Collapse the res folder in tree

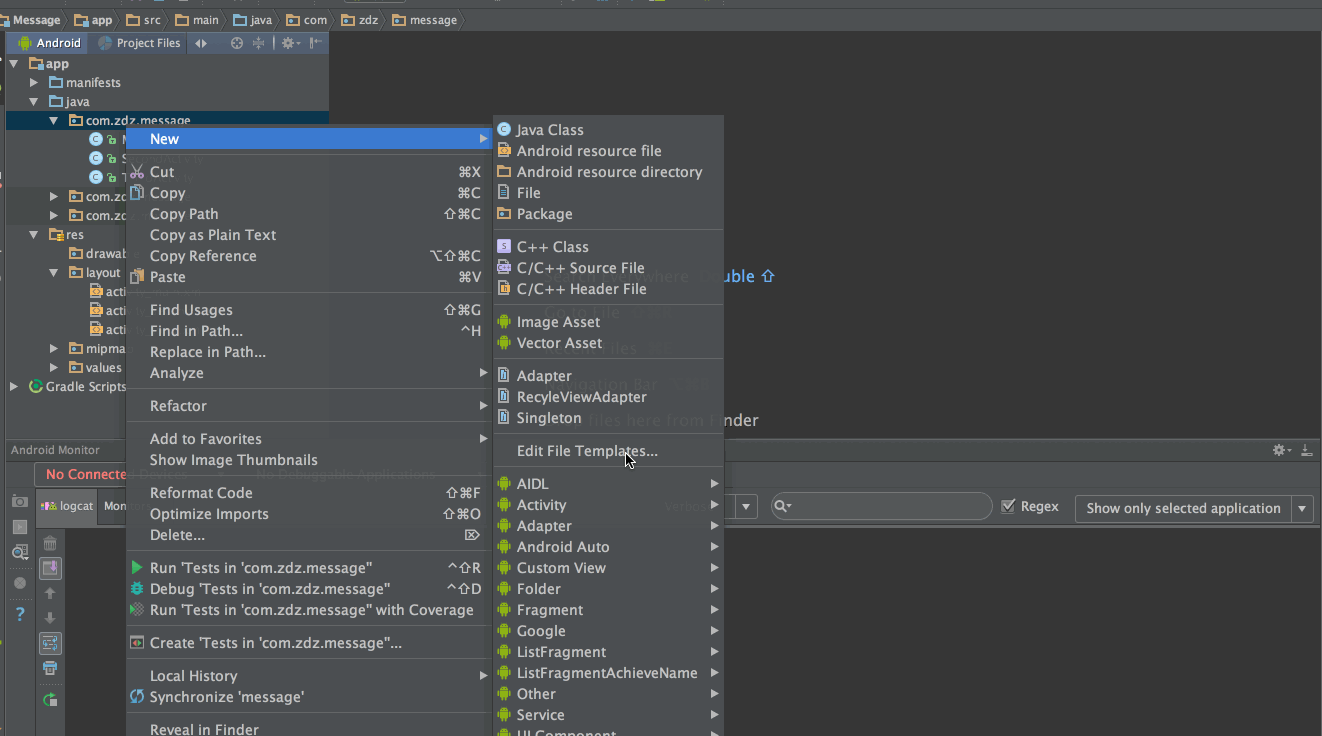pos(34,235)
